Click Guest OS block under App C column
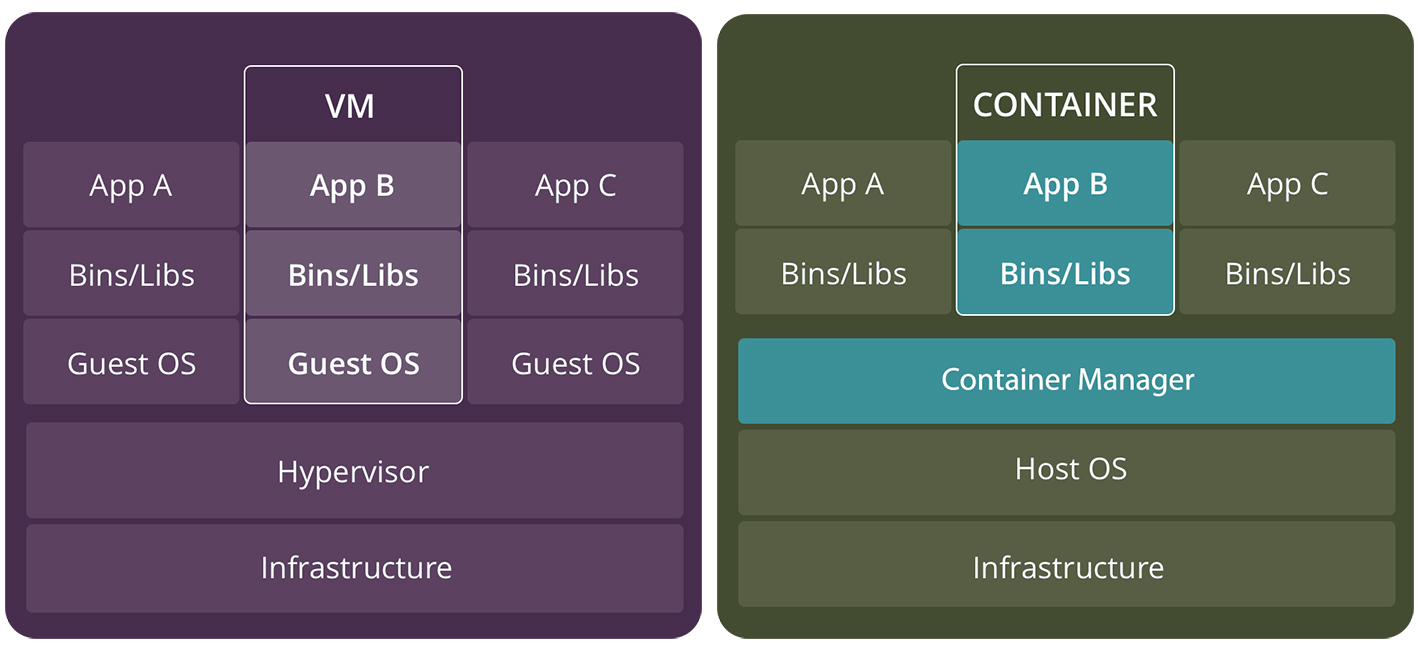1418x651 pixels. pos(575,363)
